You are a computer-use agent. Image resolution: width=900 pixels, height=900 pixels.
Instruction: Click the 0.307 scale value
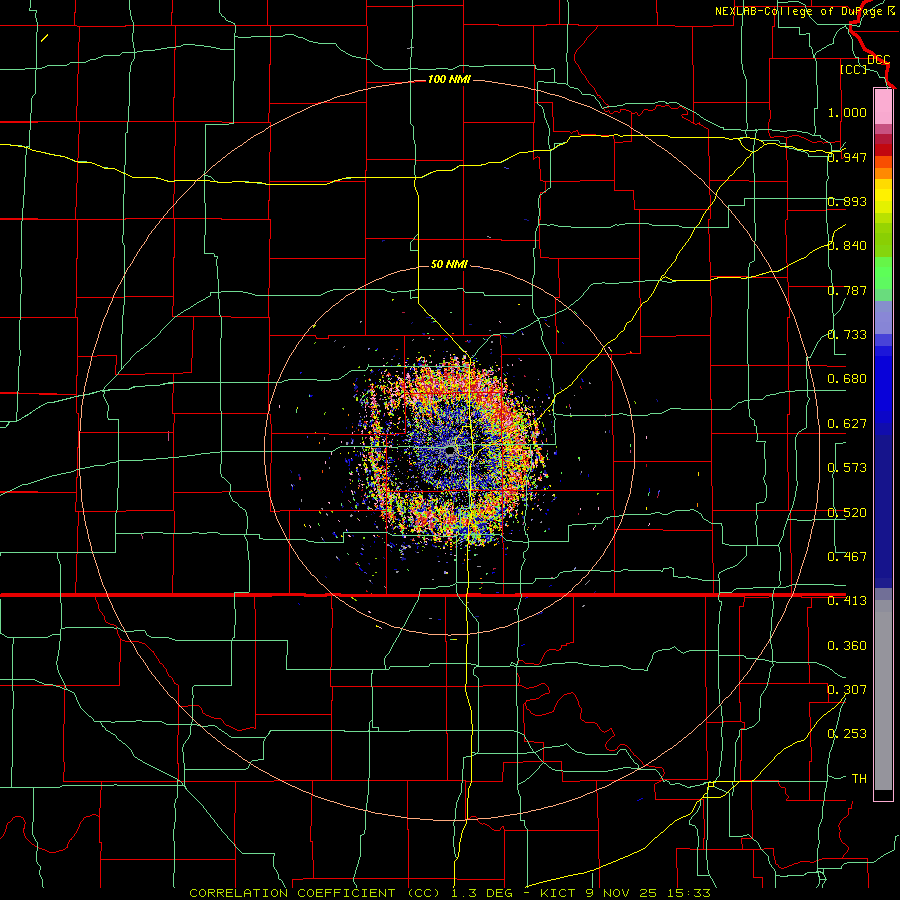coord(847,690)
